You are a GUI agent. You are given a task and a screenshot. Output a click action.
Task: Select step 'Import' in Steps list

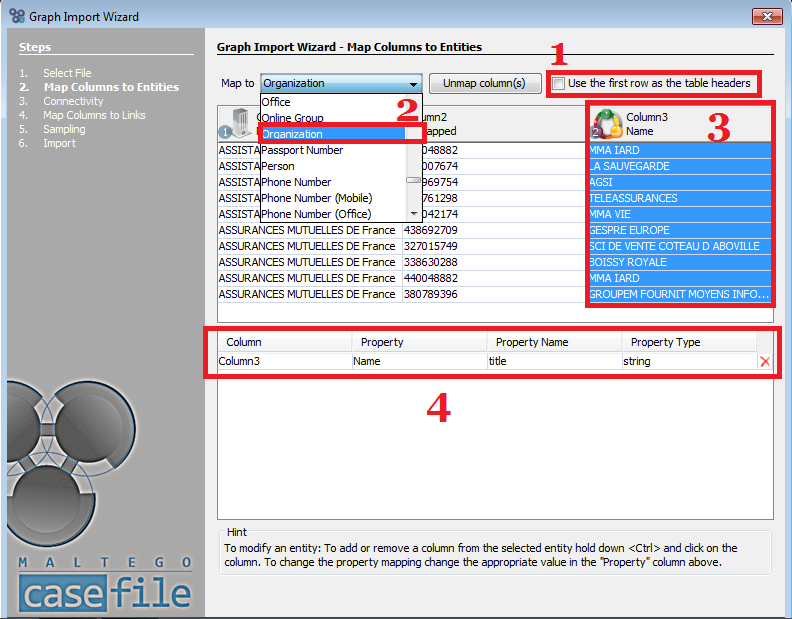point(60,144)
